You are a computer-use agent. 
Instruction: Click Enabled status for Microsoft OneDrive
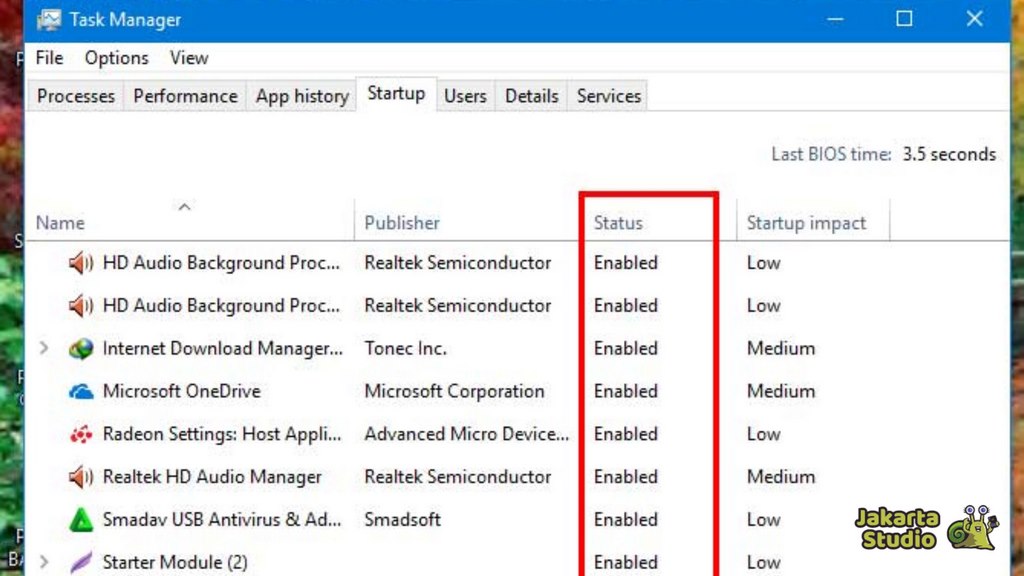point(626,391)
